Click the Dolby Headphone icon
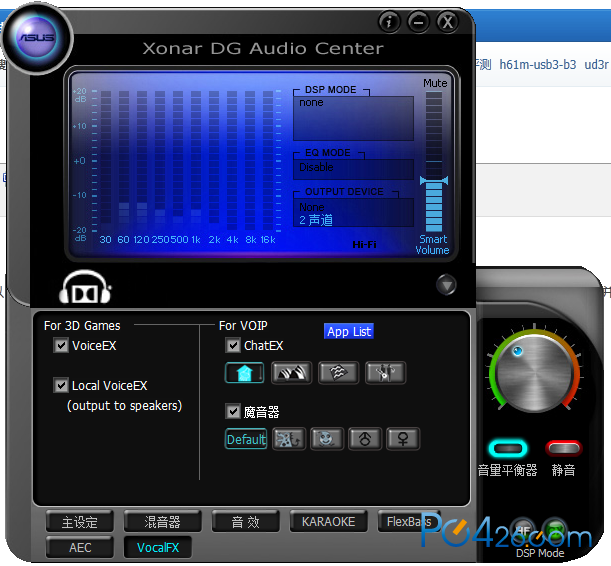 pos(85,287)
